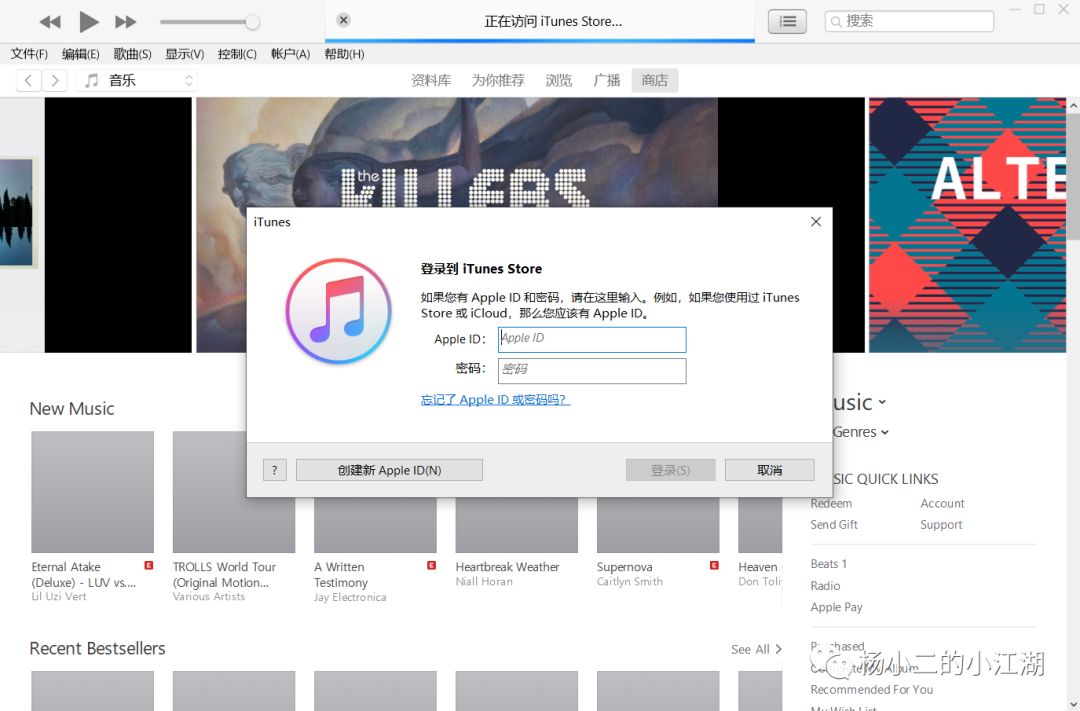
Task: Open Heartbreak Weather album title
Action: pos(507,566)
